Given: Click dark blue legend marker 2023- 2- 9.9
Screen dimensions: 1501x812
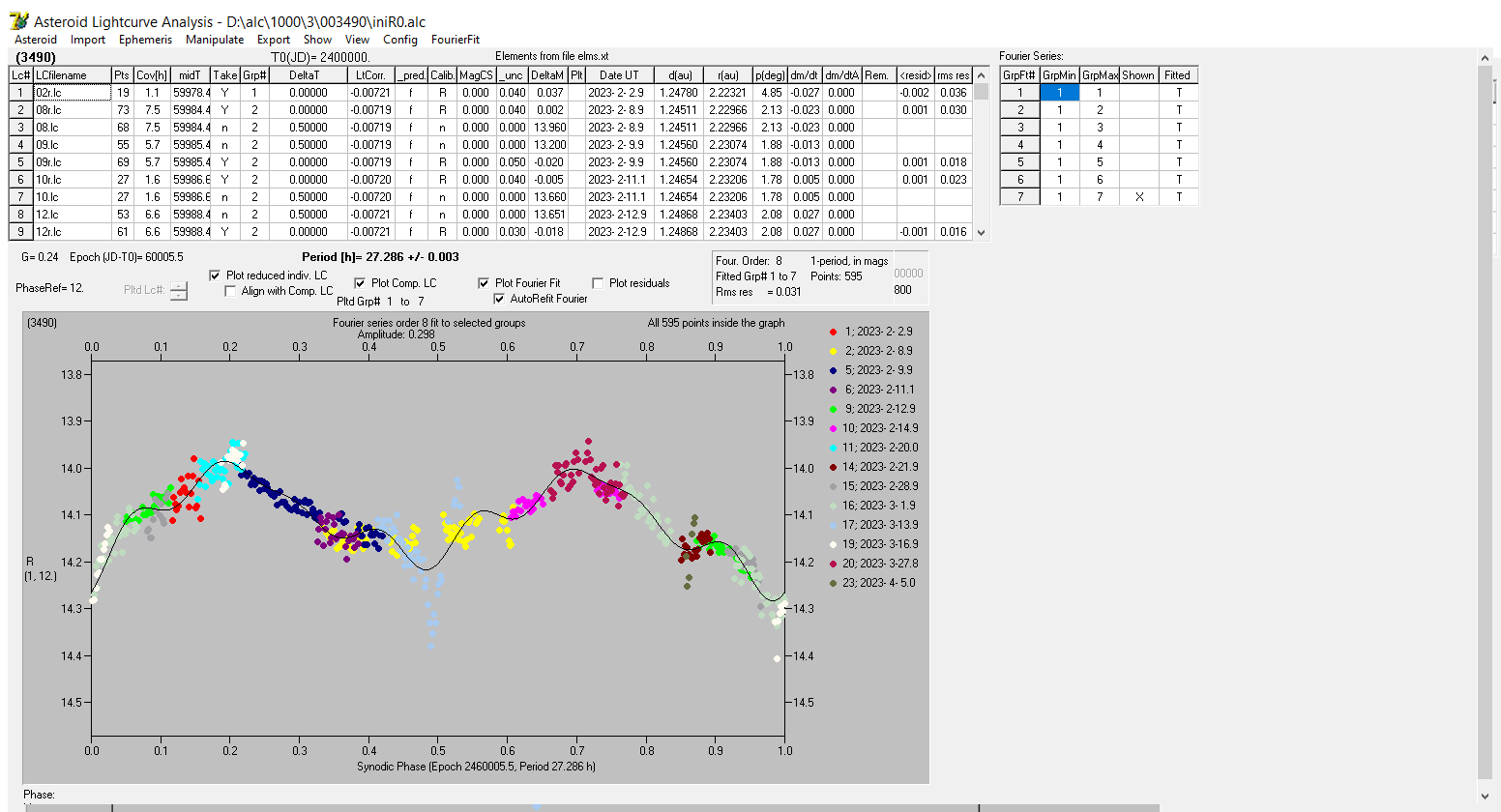Looking at the screenshot, I should [833, 370].
